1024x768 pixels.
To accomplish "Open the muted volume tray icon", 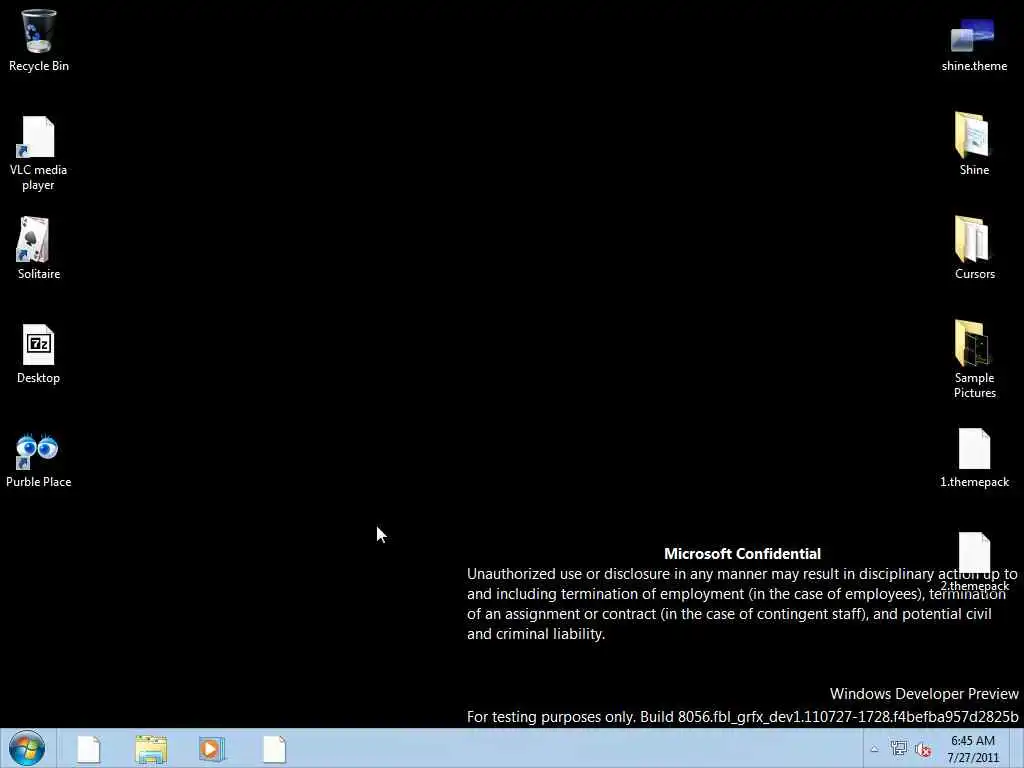I will pos(923,750).
